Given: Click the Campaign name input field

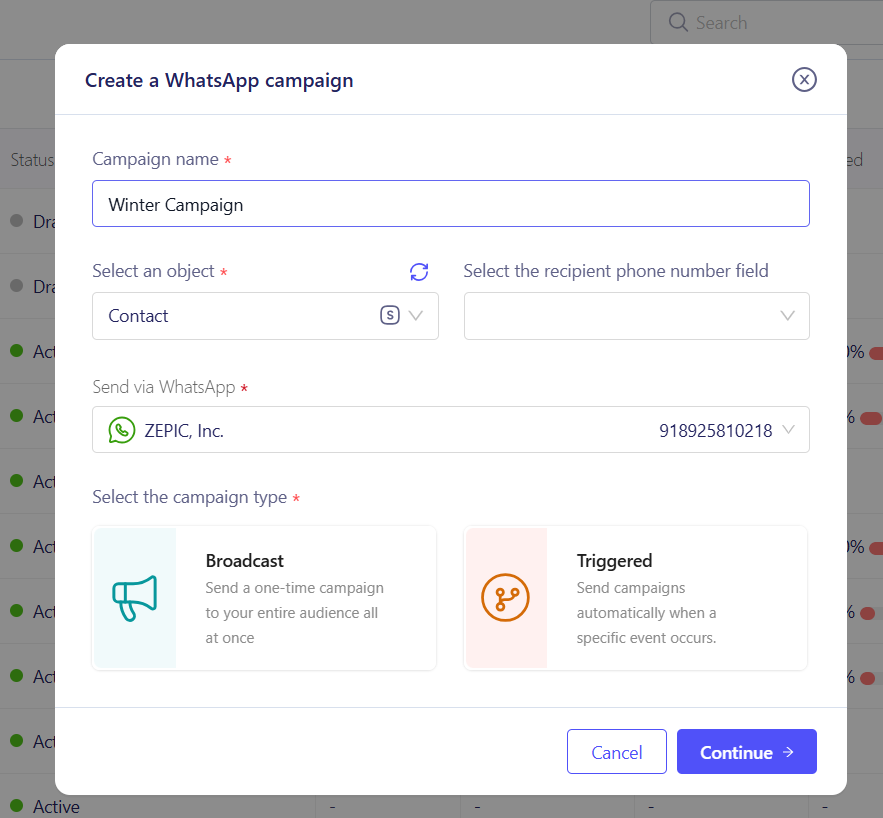Looking at the screenshot, I should coord(450,204).
